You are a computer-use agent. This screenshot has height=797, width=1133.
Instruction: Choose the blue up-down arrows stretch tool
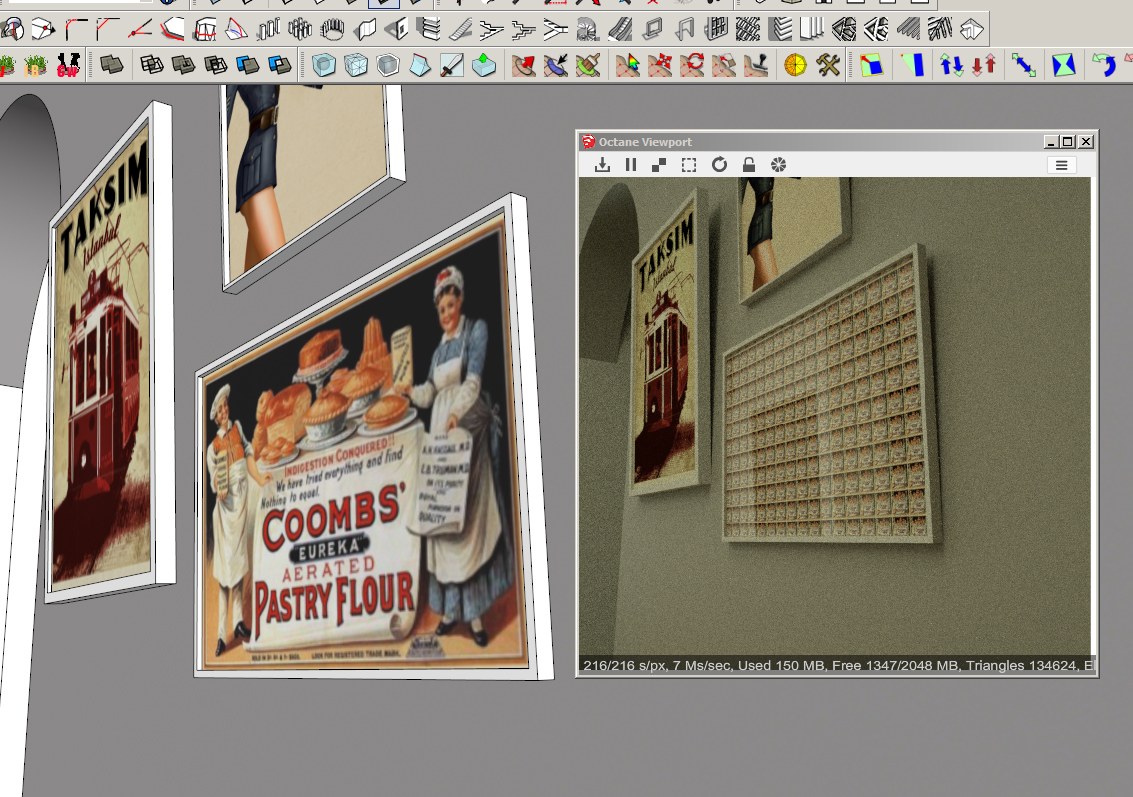951,65
